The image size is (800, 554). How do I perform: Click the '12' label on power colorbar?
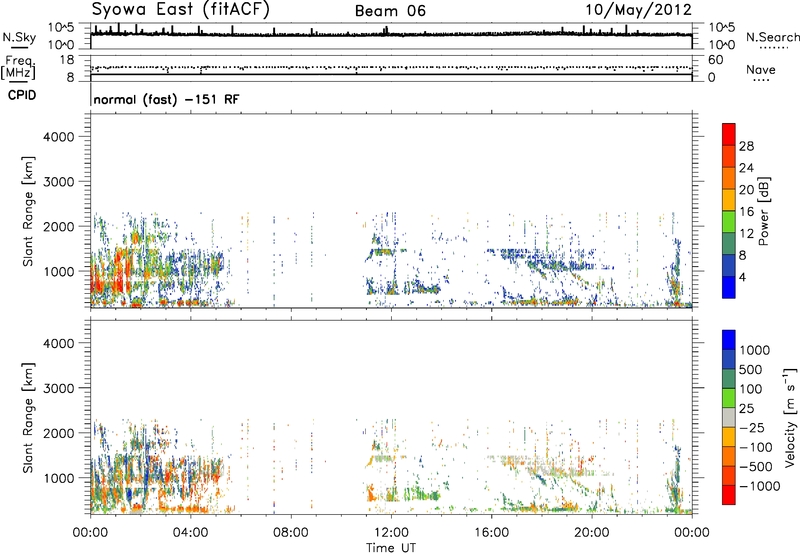746,234
